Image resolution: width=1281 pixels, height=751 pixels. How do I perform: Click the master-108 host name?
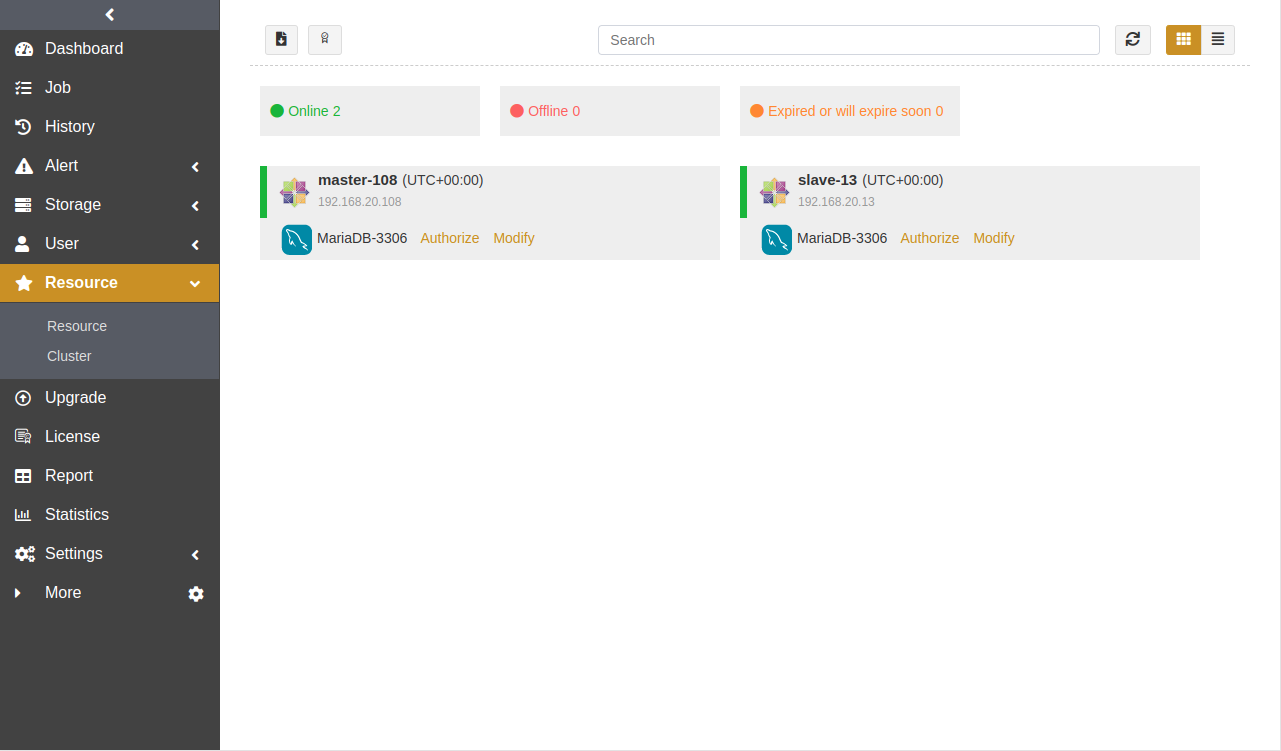(357, 180)
